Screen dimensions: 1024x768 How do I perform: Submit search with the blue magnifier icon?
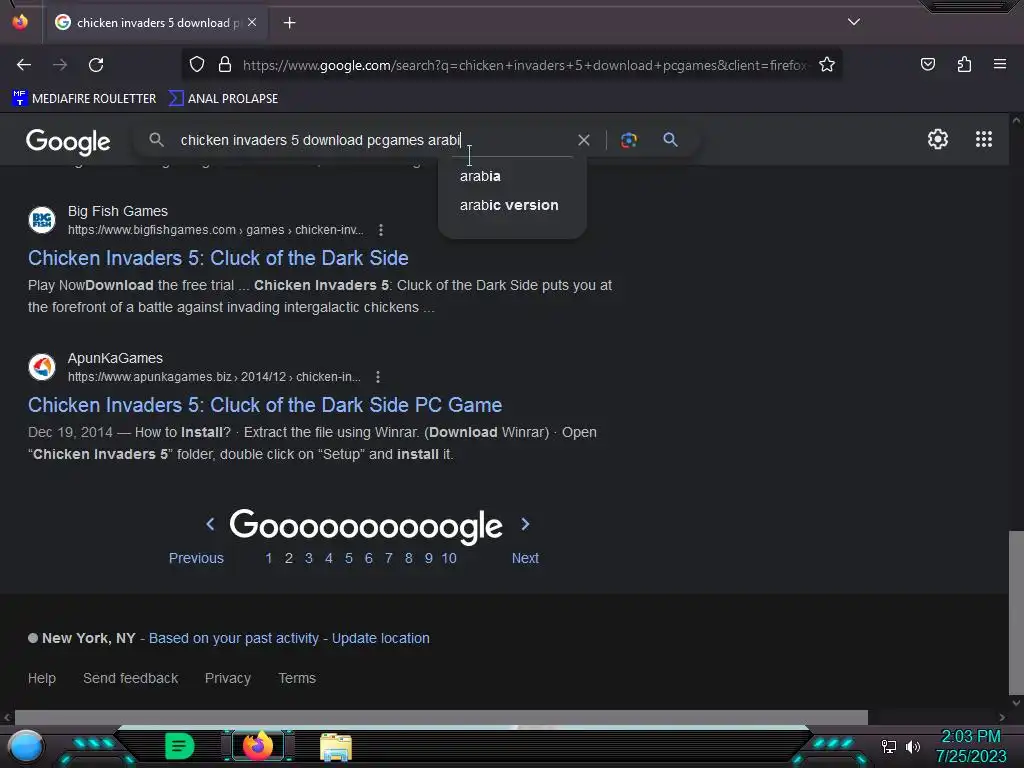coord(670,140)
